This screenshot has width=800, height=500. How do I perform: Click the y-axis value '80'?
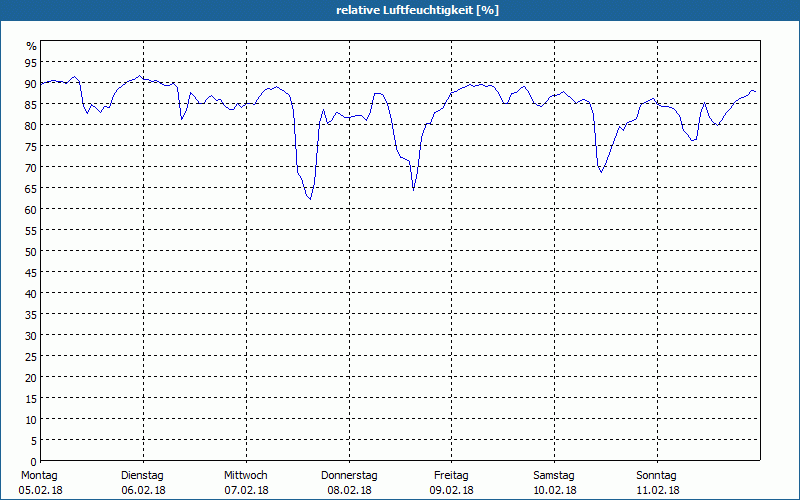31,126
